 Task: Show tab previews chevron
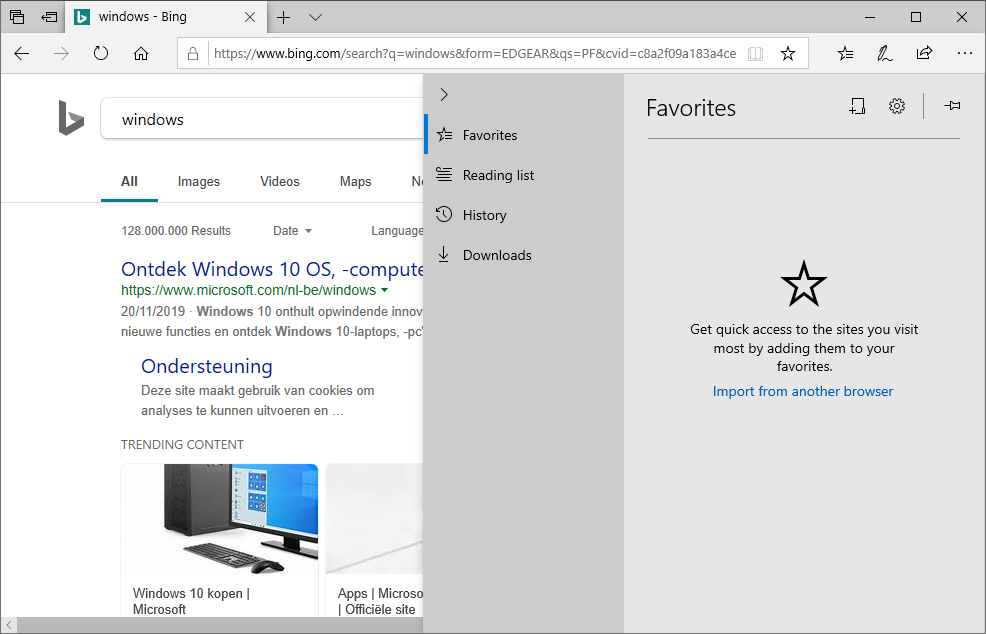click(316, 17)
